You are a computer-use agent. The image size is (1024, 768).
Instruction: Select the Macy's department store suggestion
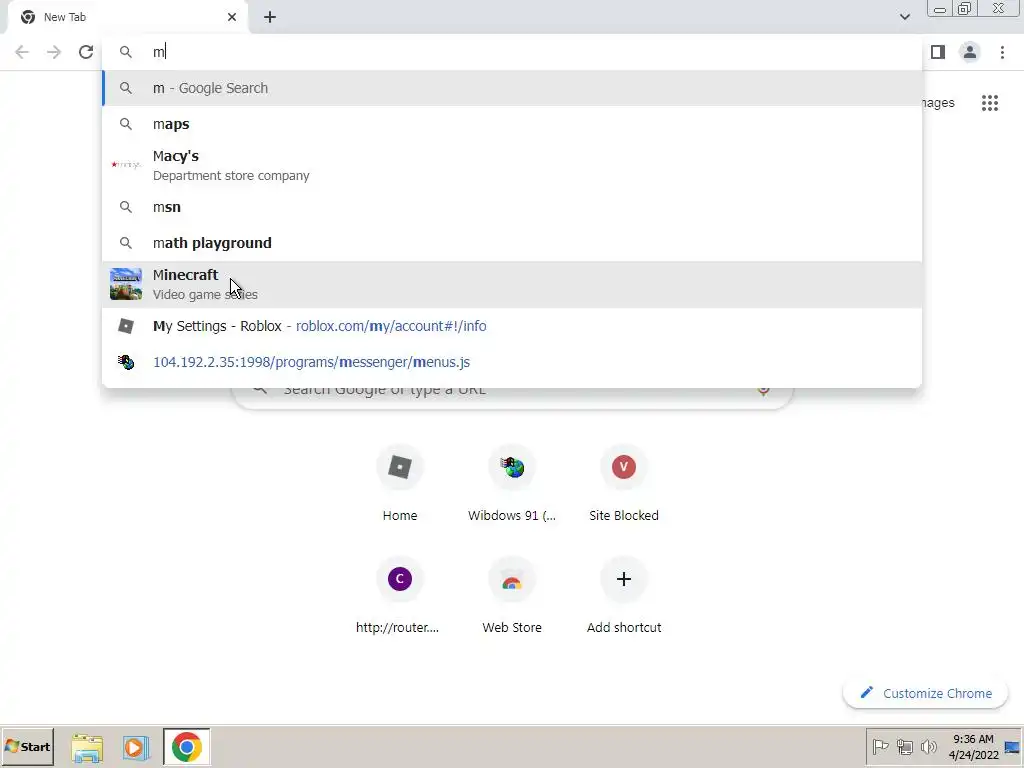click(x=512, y=165)
